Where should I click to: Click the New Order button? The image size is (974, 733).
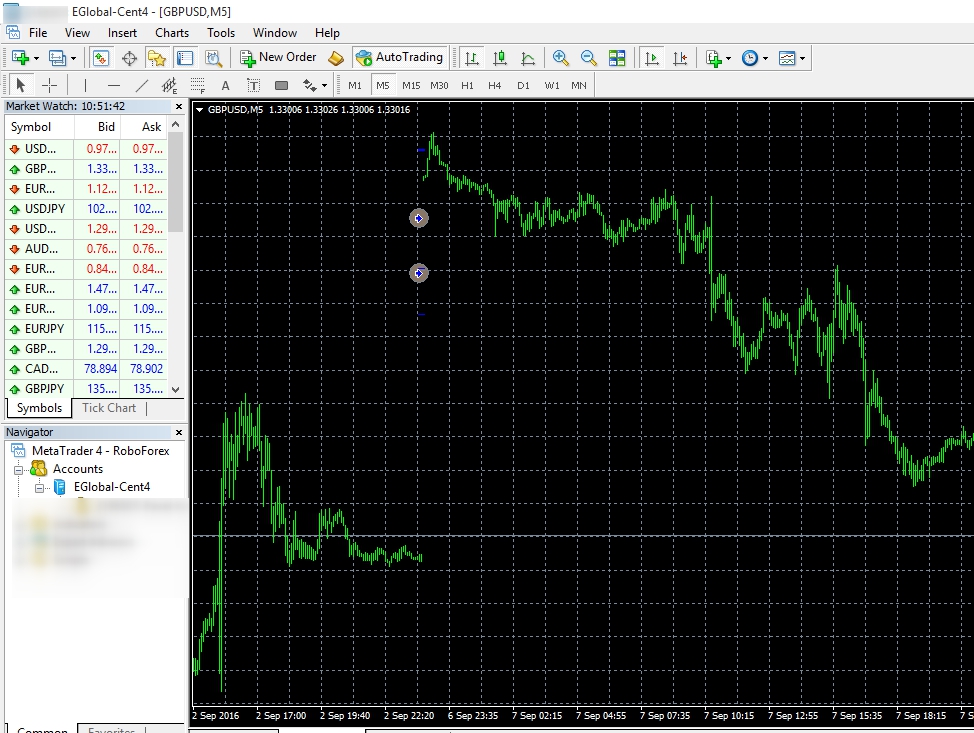click(x=278, y=58)
